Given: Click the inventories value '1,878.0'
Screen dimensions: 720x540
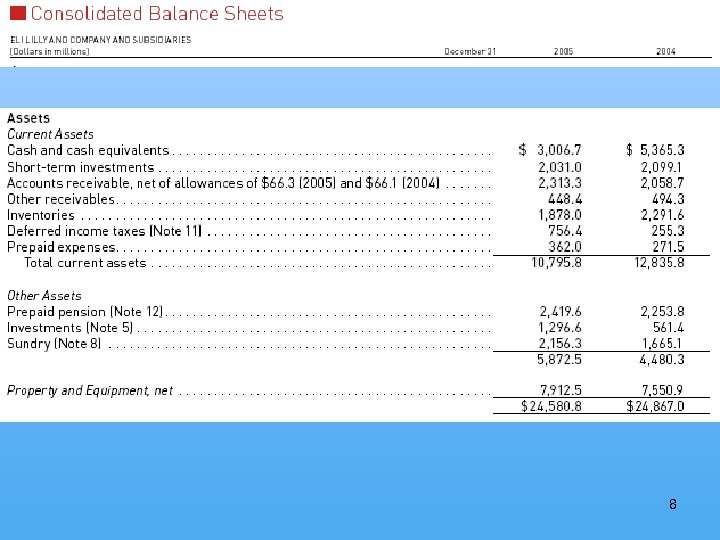Looking at the screenshot, I should click(x=560, y=215).
